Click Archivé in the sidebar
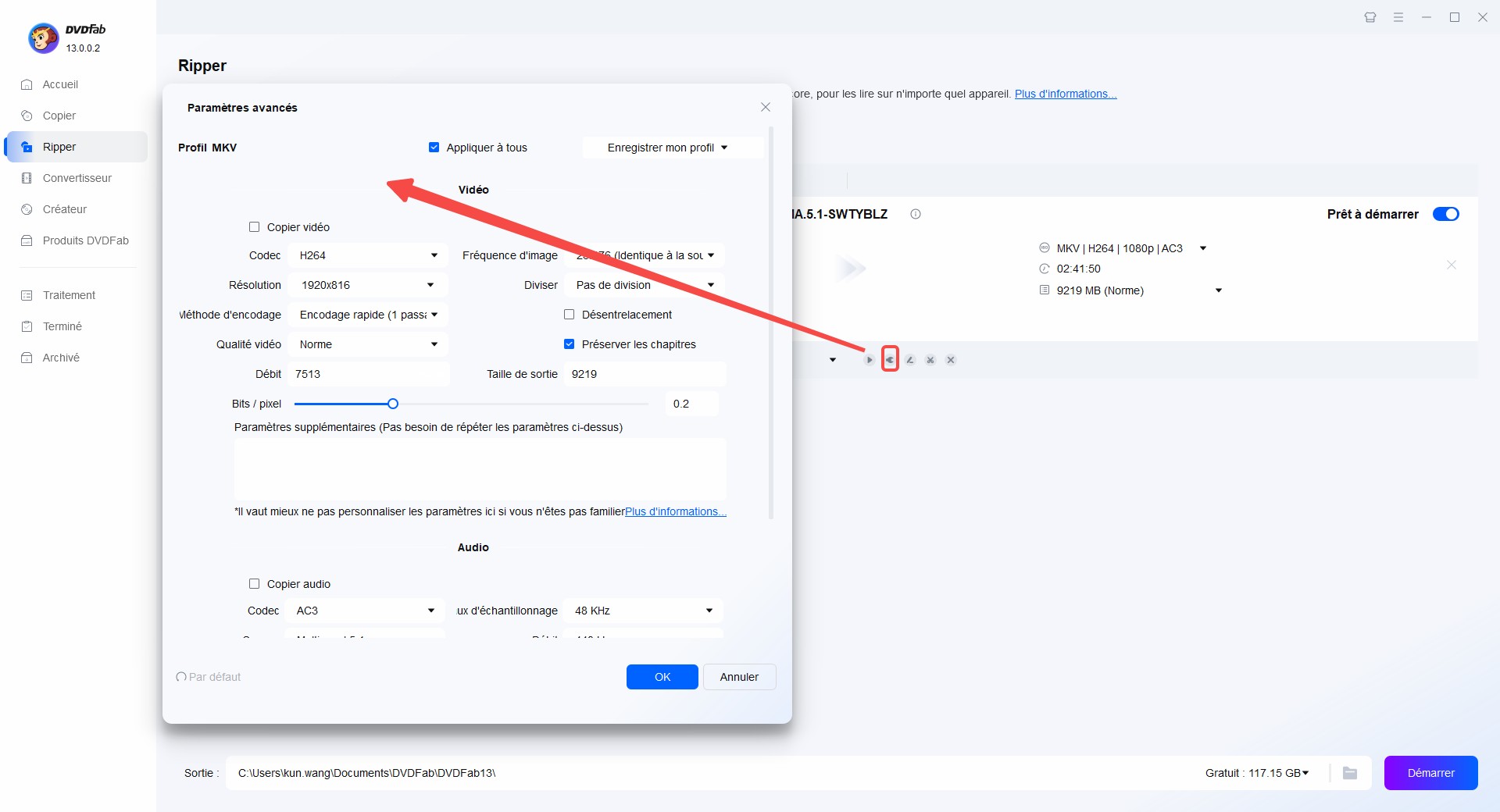The height and width of the screenshot is (812, 1500). pos(61,358)
